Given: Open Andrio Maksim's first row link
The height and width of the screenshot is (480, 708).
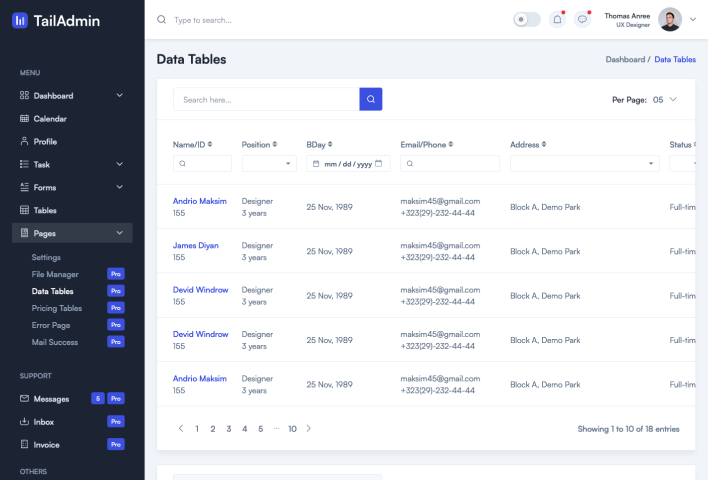Looking at the screenshot, I should pyautogui.click(x=199, y=201).
